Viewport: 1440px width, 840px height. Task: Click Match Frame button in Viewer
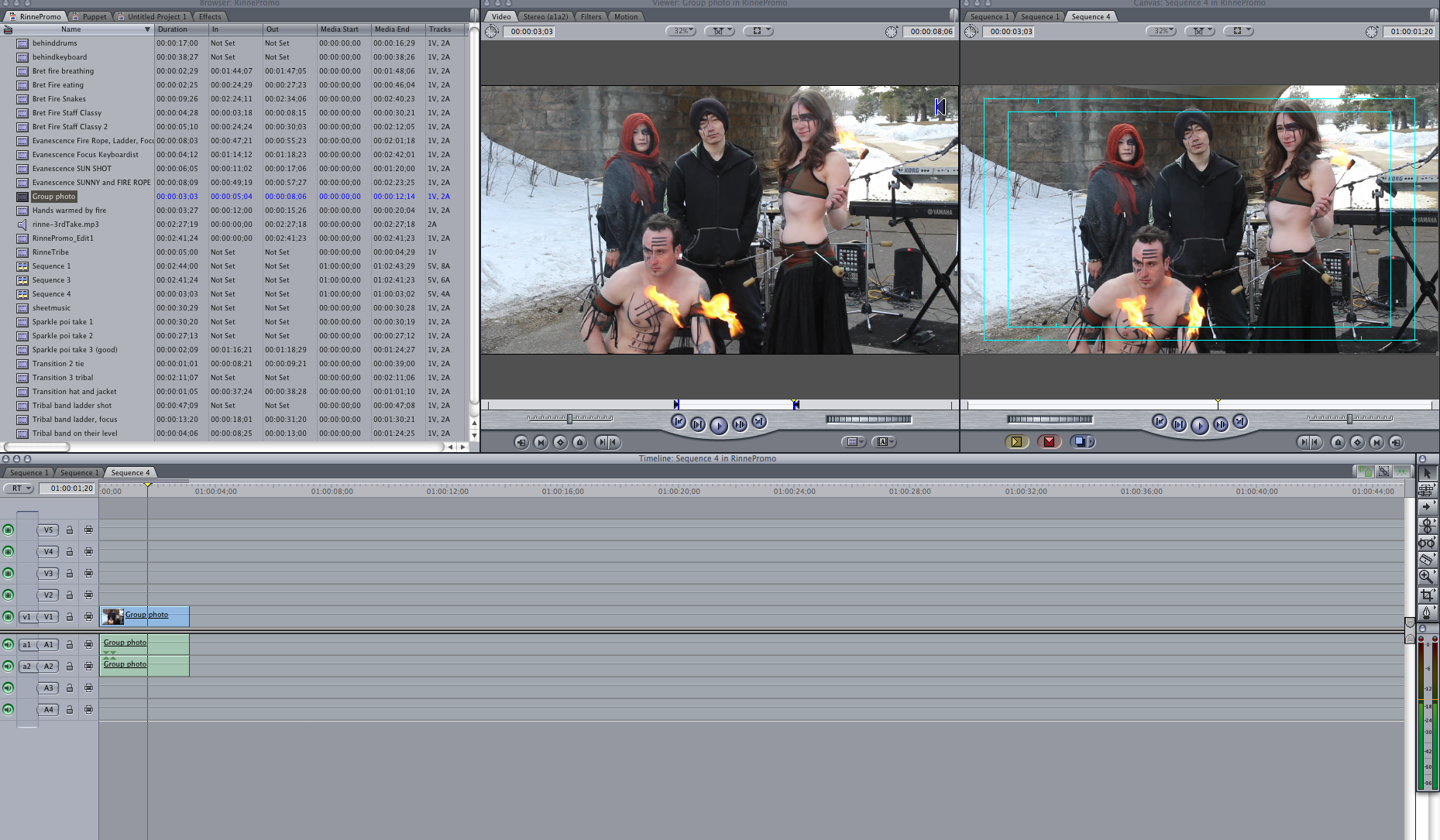point(521,442)
